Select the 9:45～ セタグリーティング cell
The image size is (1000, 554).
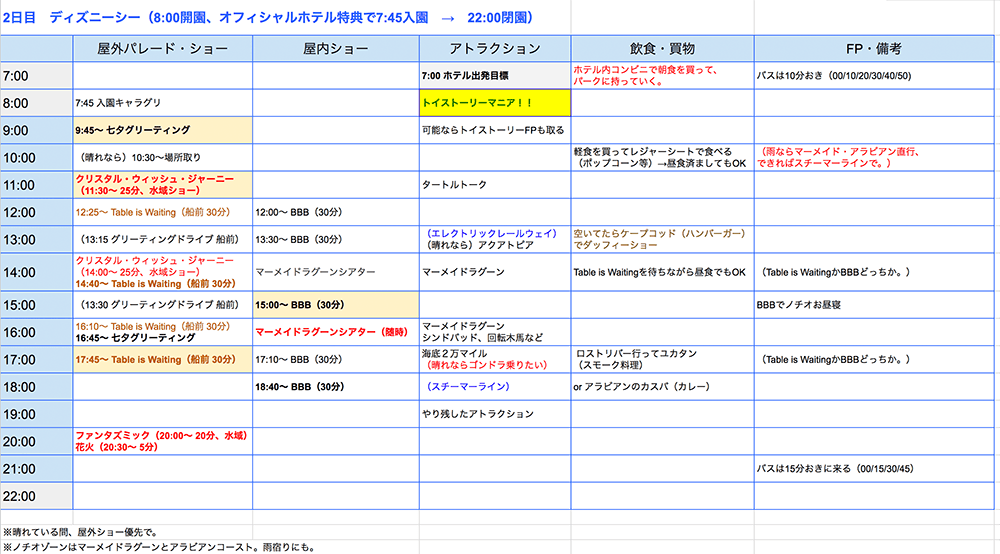point(162,130)
